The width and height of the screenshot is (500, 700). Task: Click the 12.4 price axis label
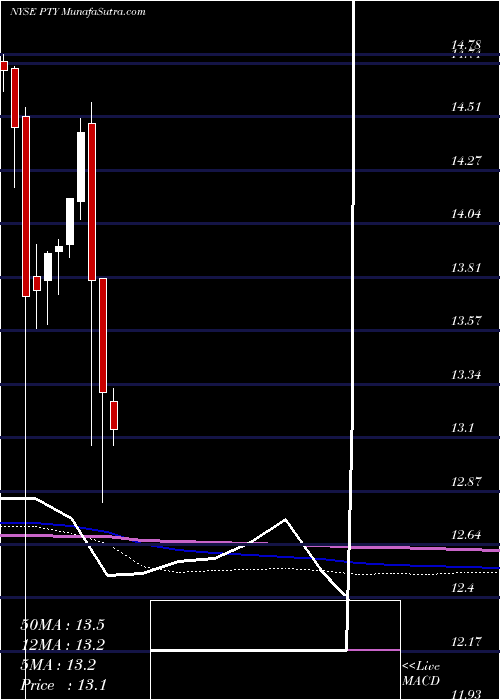(x=462, y=588)
